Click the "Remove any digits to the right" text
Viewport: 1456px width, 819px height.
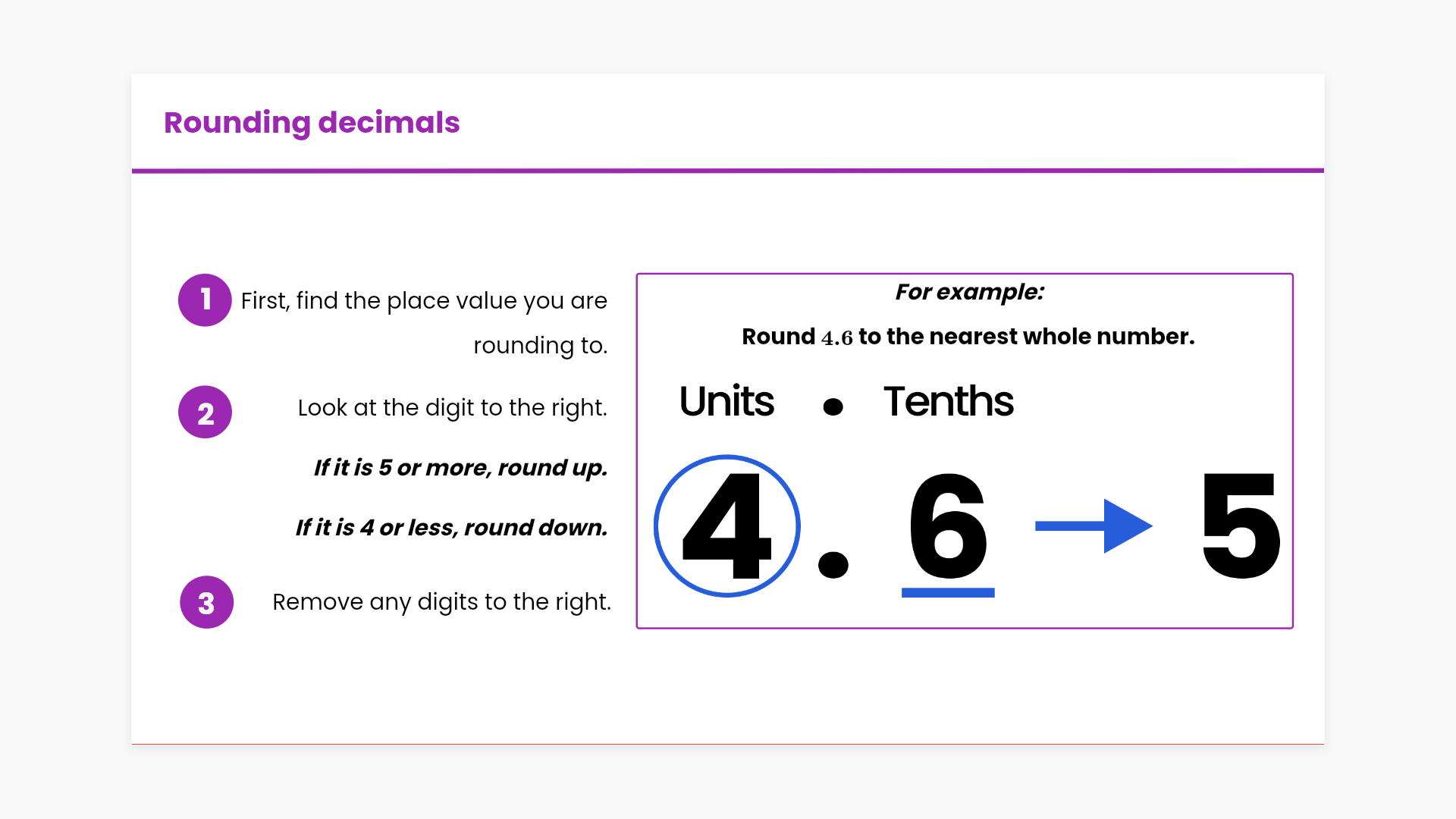pos(441,602)
